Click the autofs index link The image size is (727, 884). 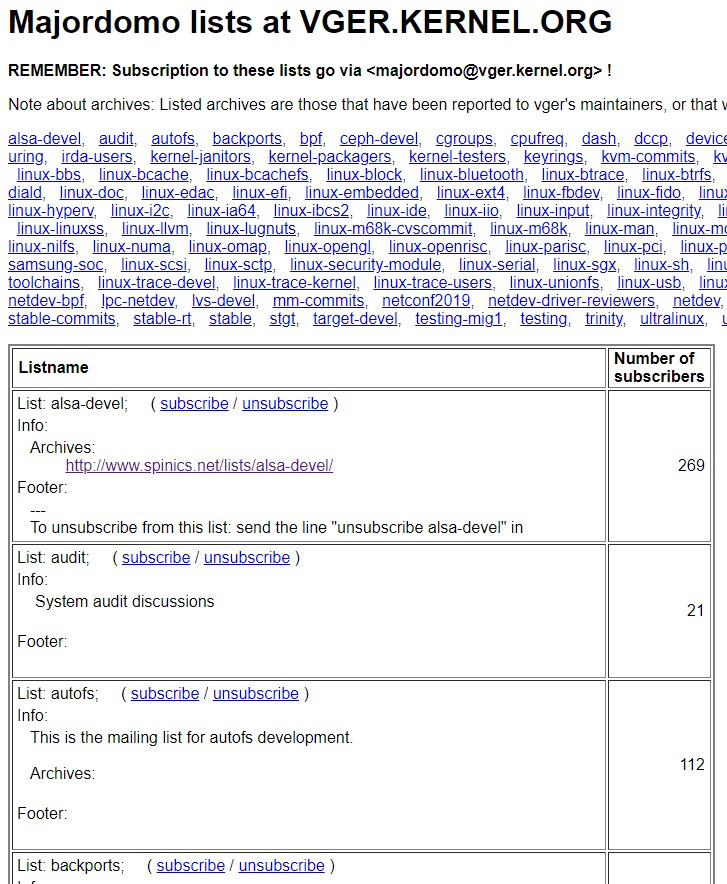pos(173,139)
